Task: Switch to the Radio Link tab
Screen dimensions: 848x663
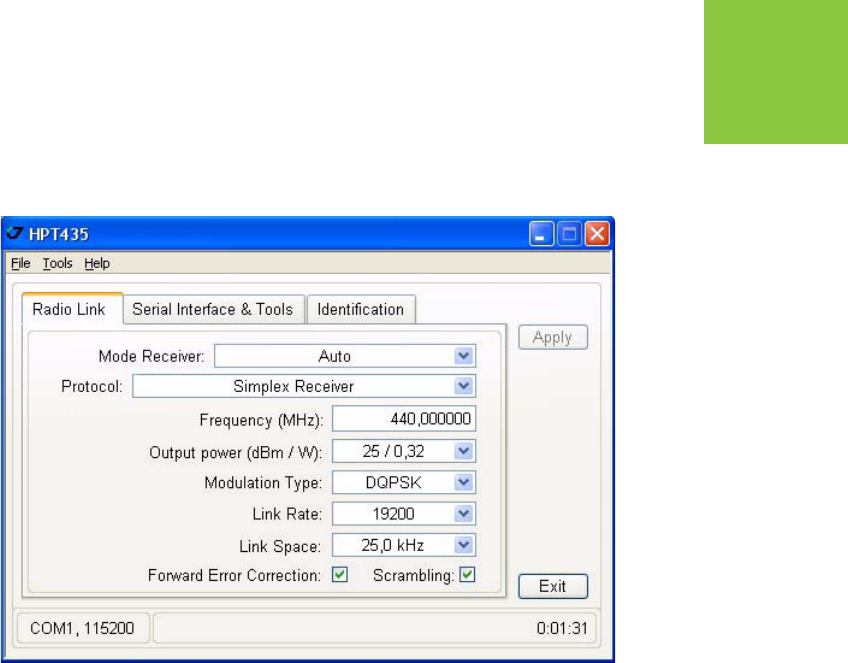Action: 72,309
